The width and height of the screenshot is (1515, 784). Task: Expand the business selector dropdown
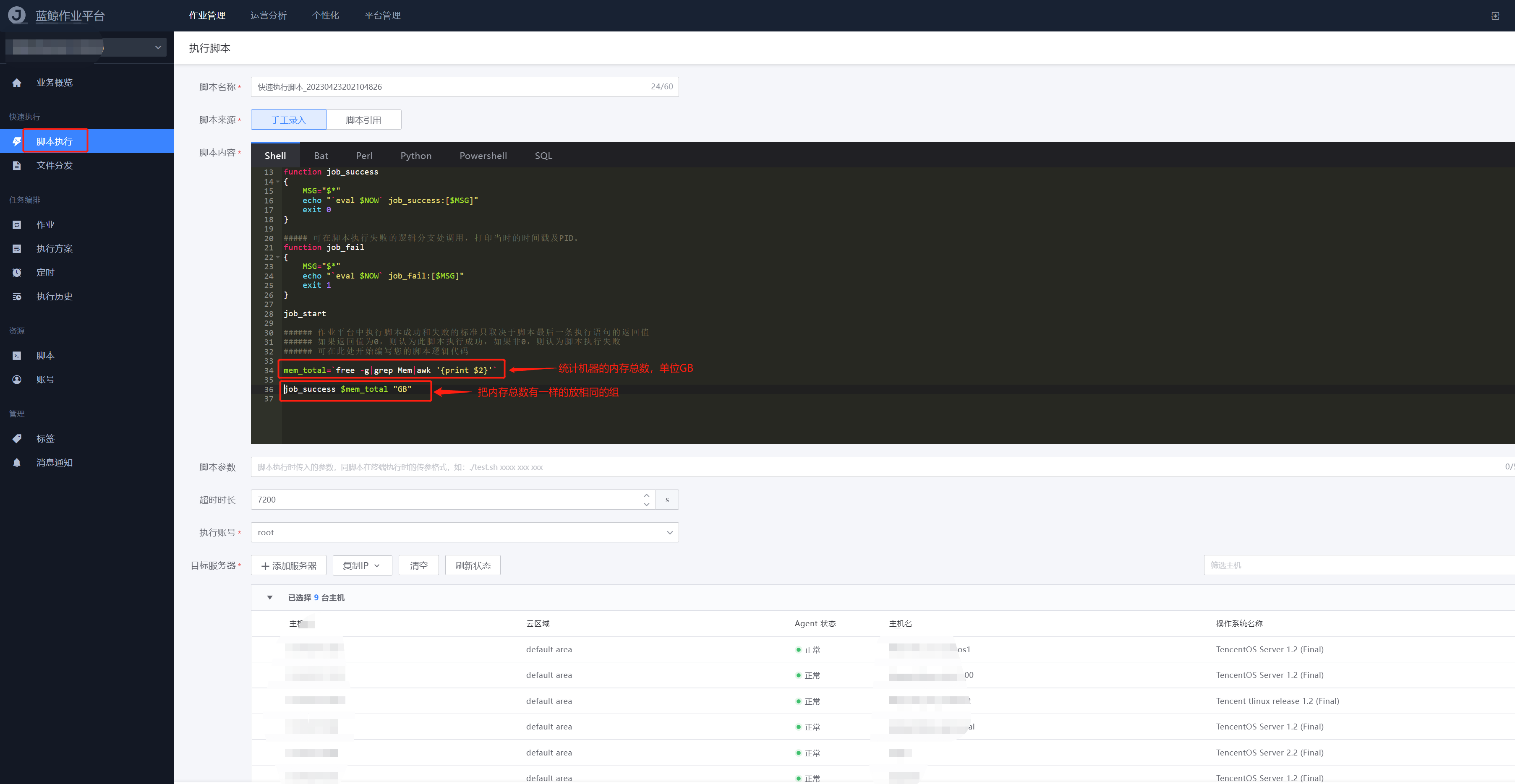[86, 47]
